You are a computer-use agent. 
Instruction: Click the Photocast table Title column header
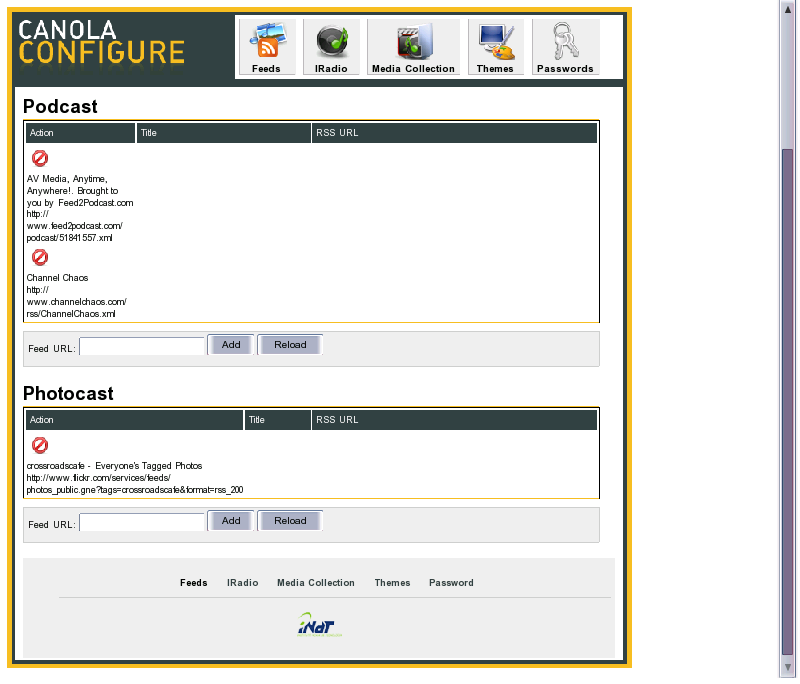tap(278, 420)
